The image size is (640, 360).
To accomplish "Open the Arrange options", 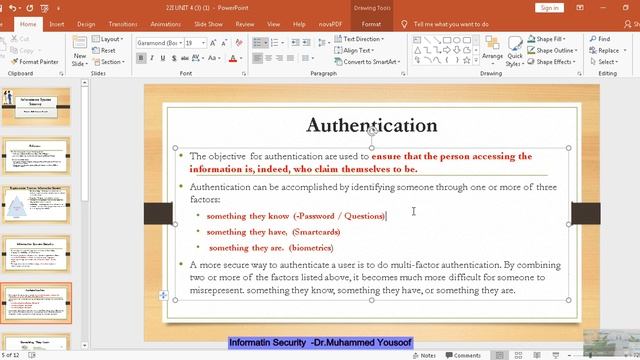I will tap(492, 50).
